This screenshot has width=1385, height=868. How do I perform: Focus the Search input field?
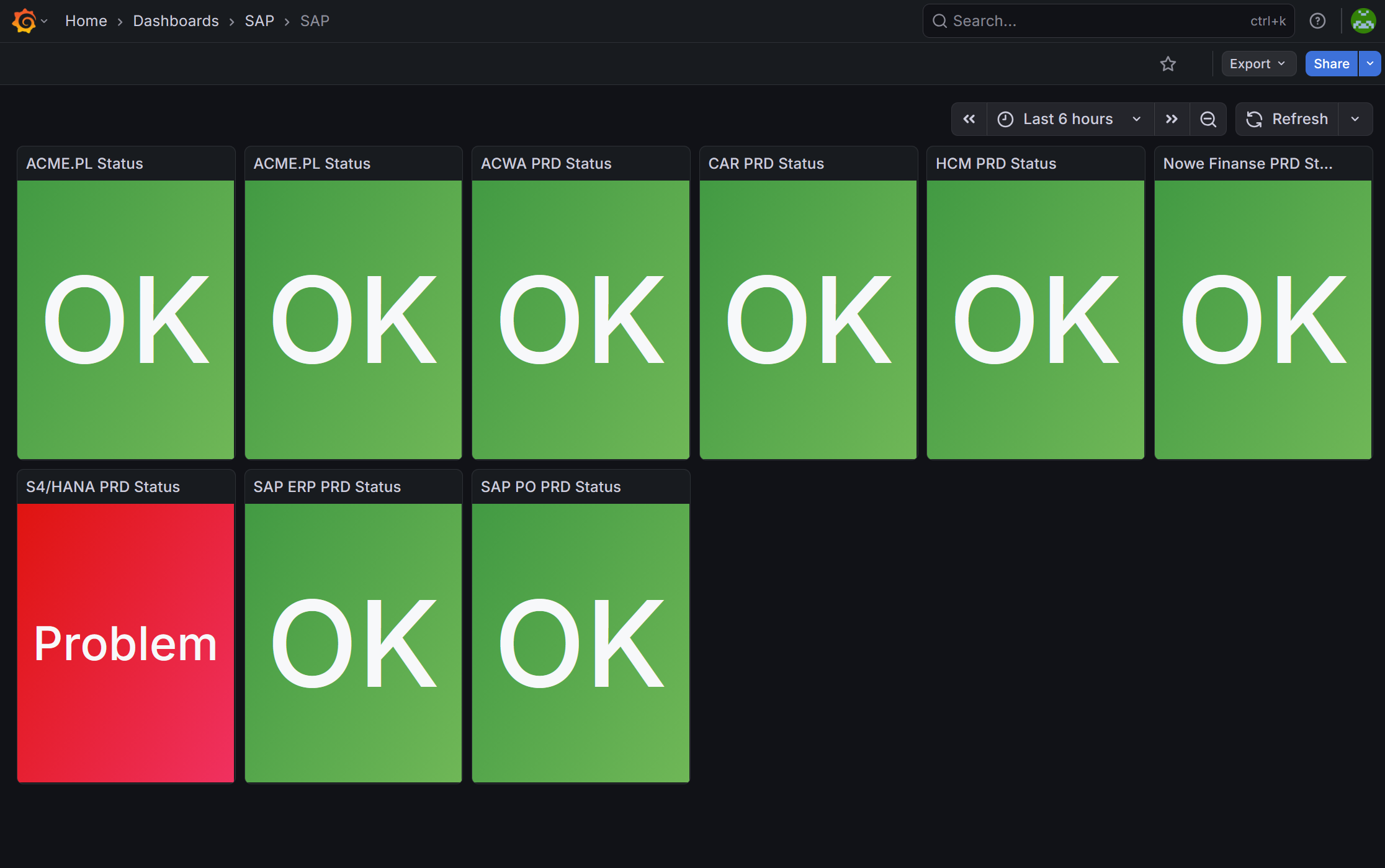1108,21
